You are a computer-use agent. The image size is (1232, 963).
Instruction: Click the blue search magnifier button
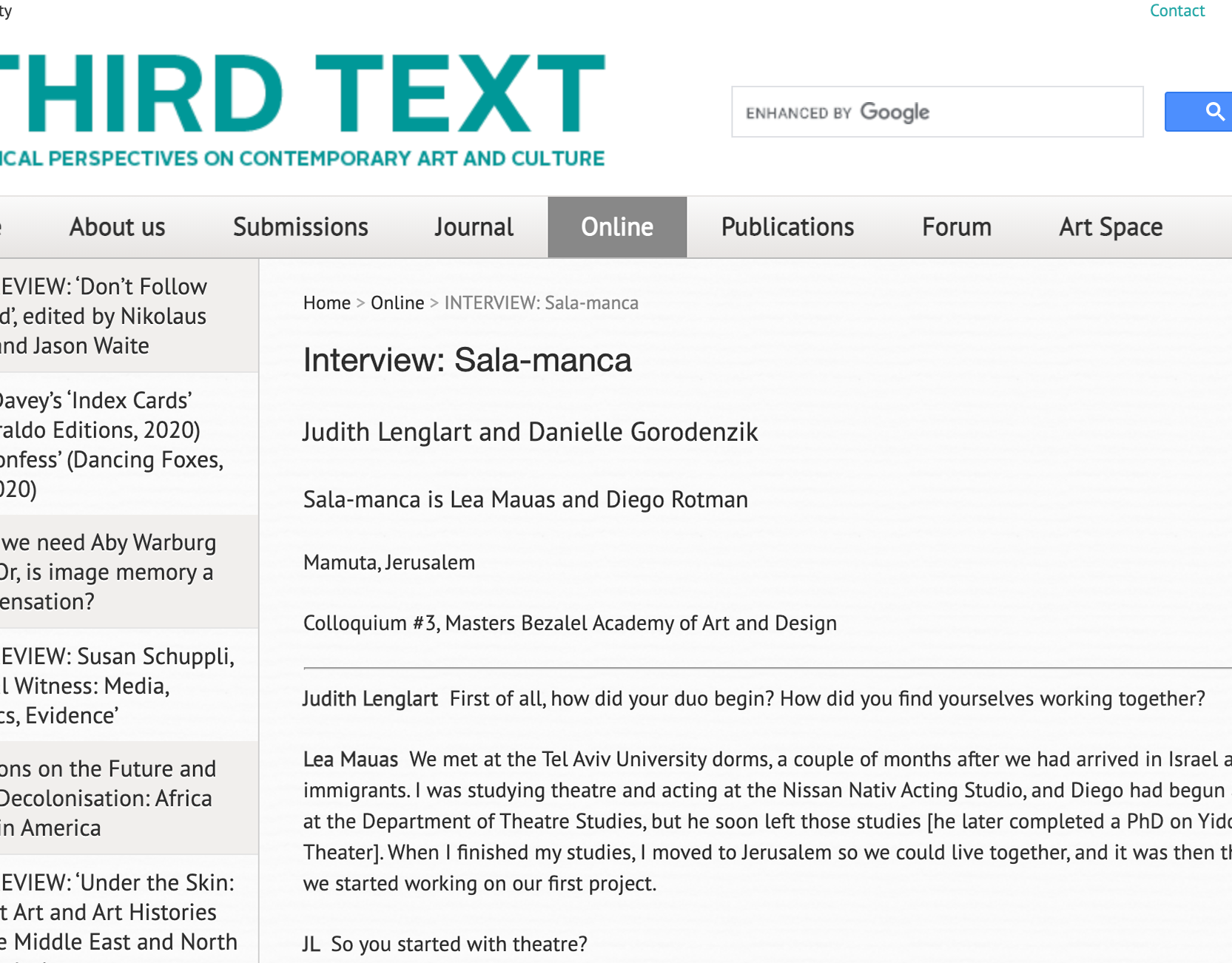pyautogui.click(x=1199, y=112)
